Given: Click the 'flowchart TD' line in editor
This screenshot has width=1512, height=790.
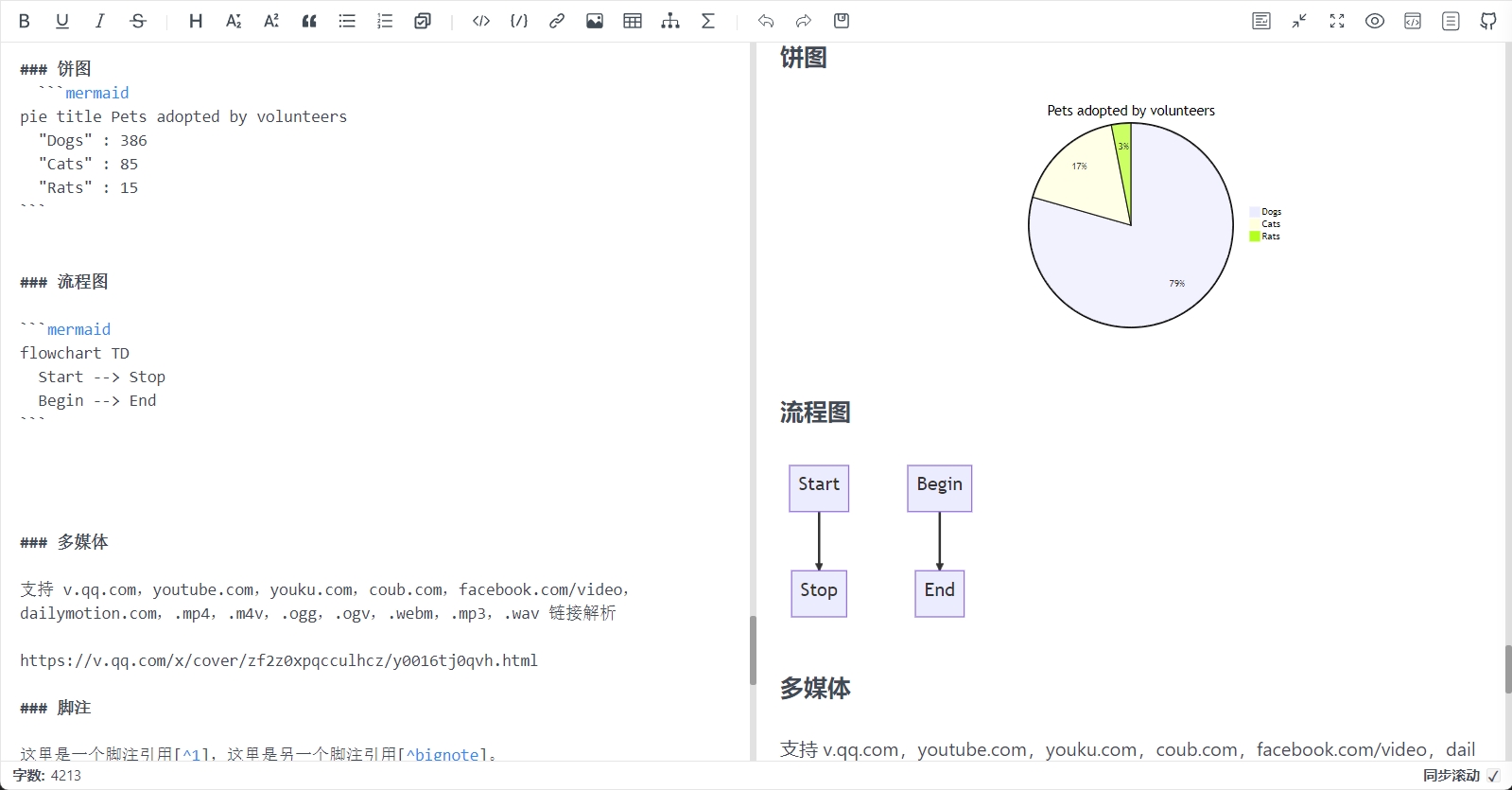Looking at the screenshot, I should point(75,353).
